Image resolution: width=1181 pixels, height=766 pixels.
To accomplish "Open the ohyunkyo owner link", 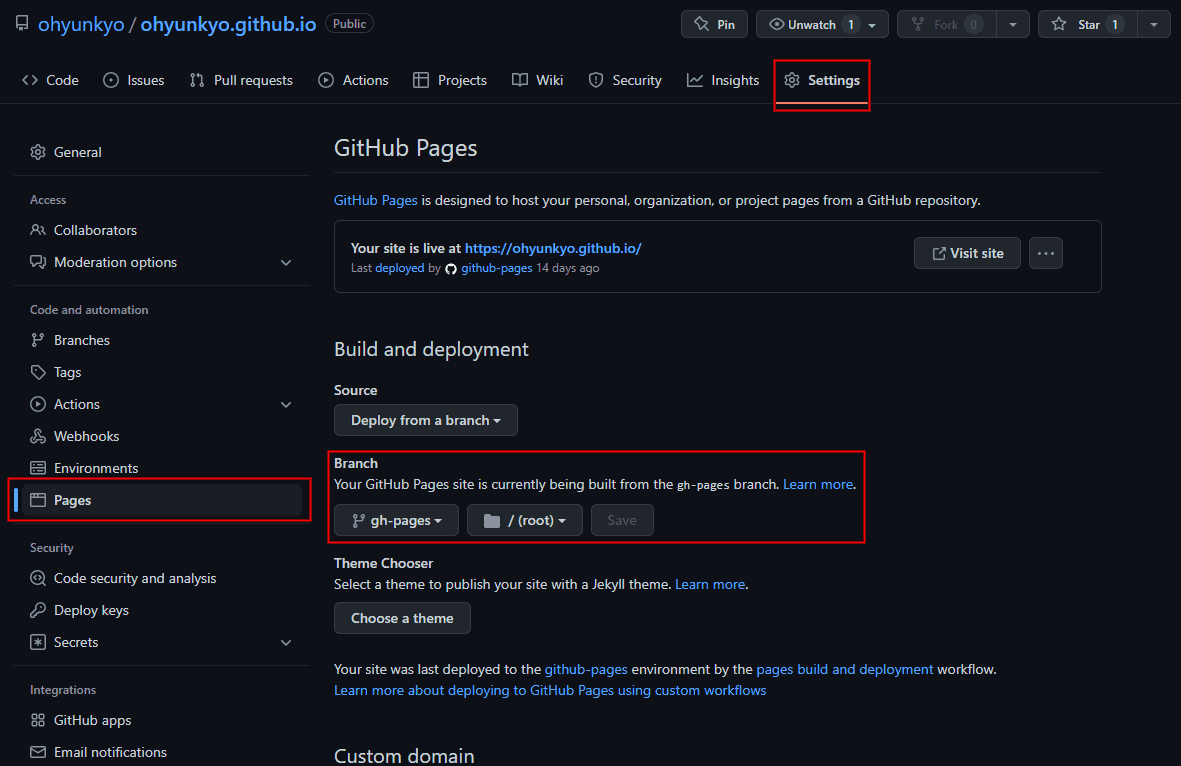I will click(81, 24).
